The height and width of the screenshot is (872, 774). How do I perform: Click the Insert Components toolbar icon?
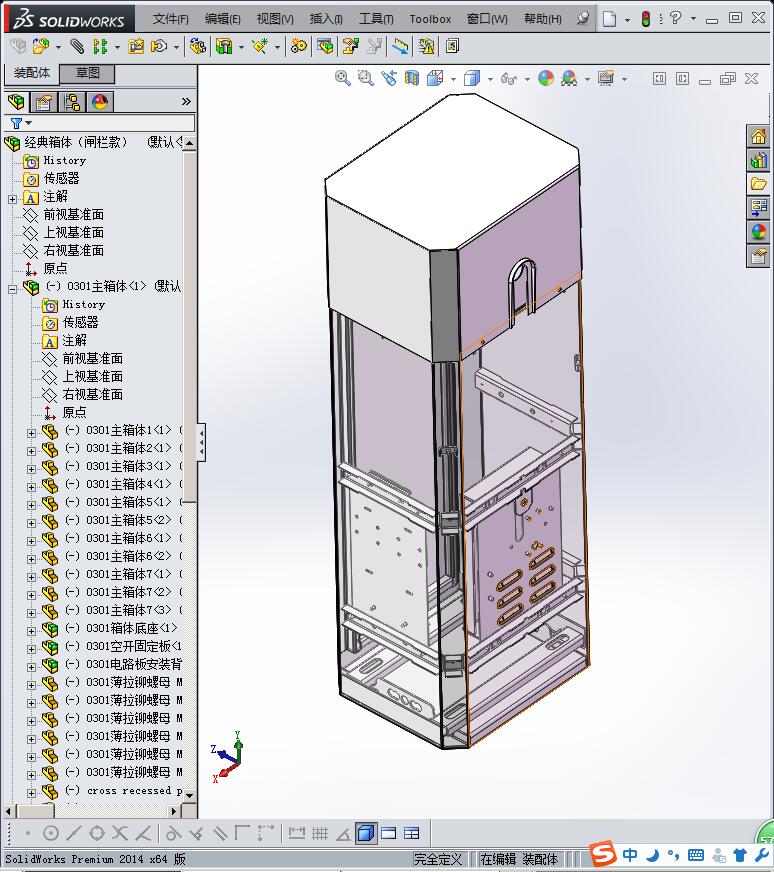41,47
